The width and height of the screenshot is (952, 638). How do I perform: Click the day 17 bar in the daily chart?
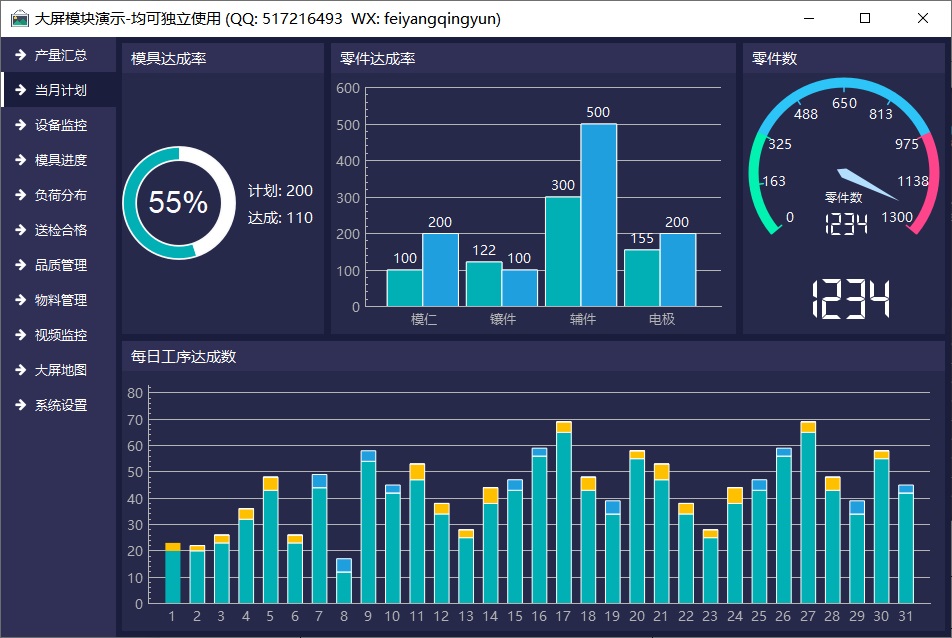coord(564,517)
